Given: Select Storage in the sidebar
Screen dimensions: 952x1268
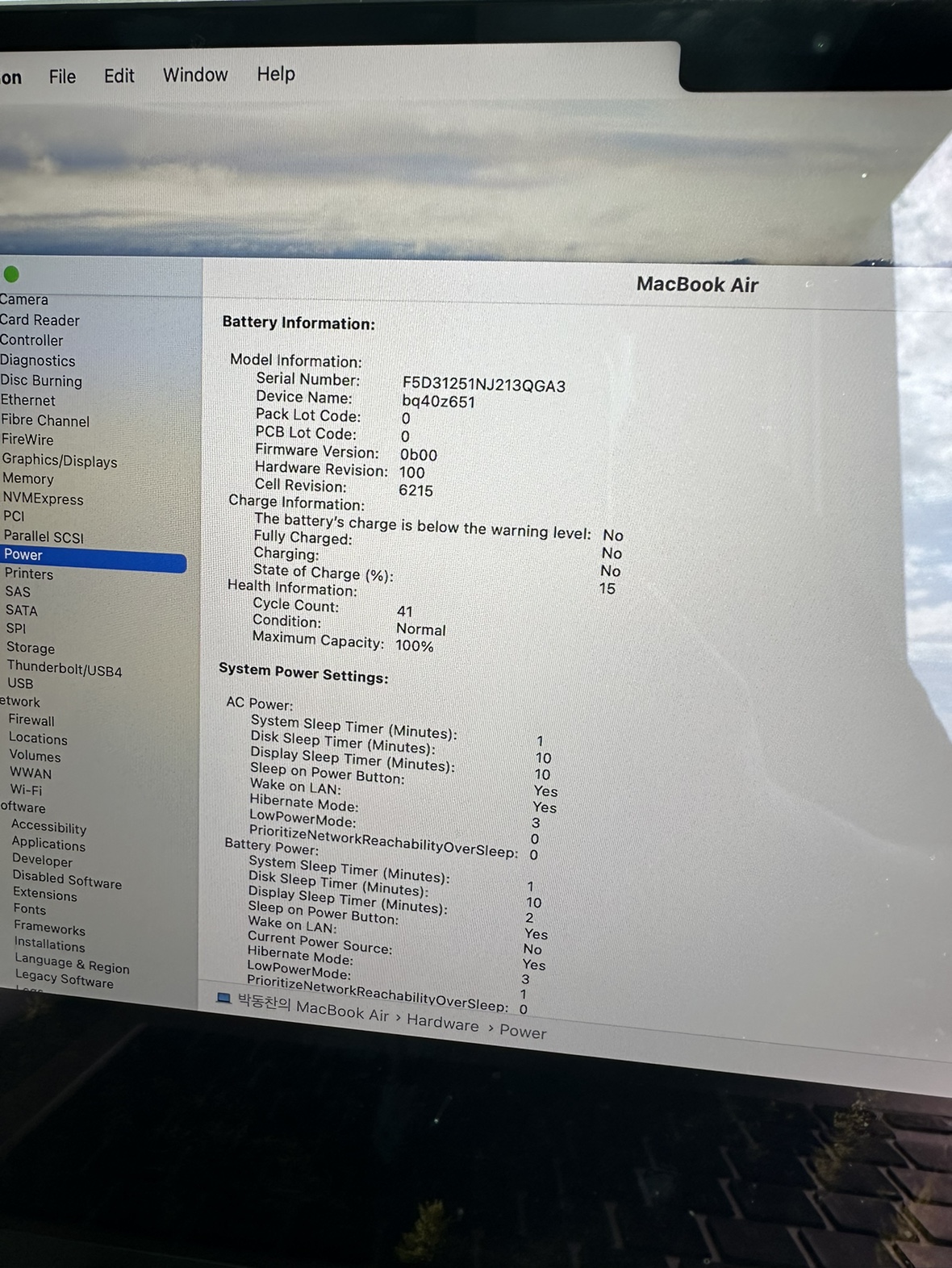Looking at the screenshot, I should [x=31, y=648].
